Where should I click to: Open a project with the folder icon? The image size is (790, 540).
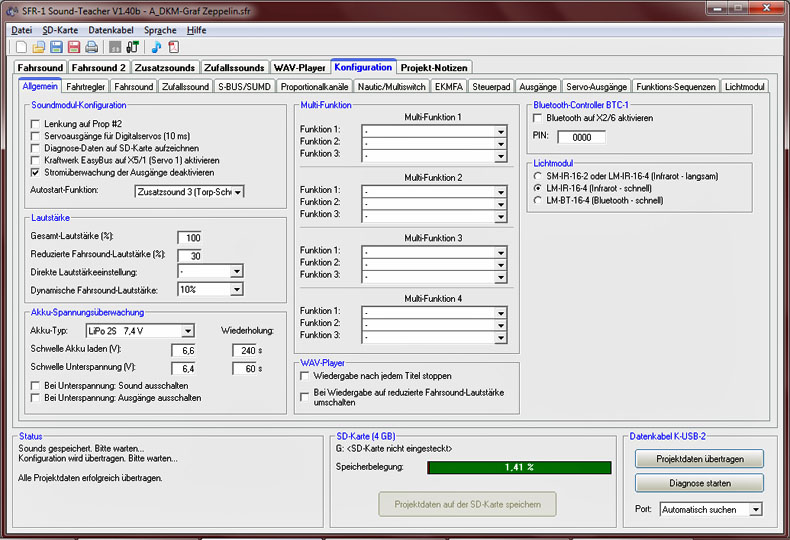[39, 47]
